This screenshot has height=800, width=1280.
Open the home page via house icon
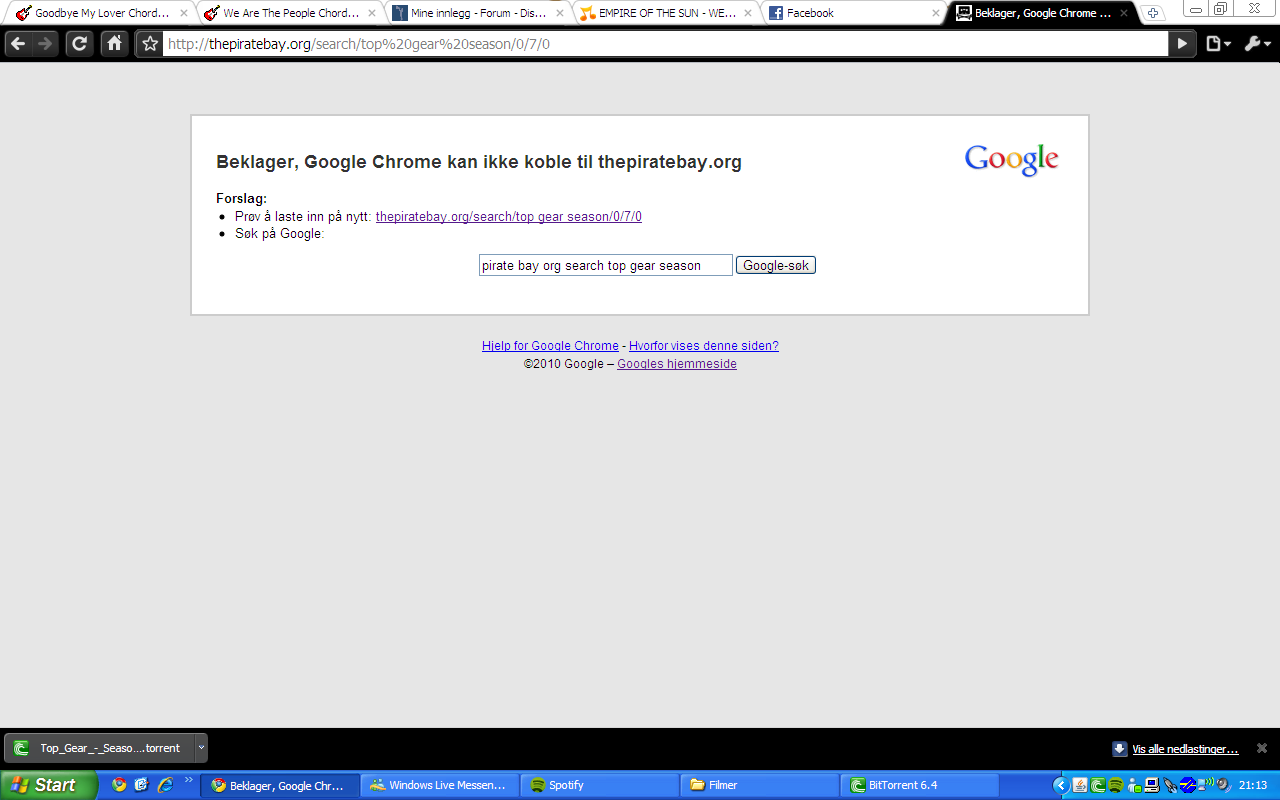pyautogui.click(x=114, y=44)
